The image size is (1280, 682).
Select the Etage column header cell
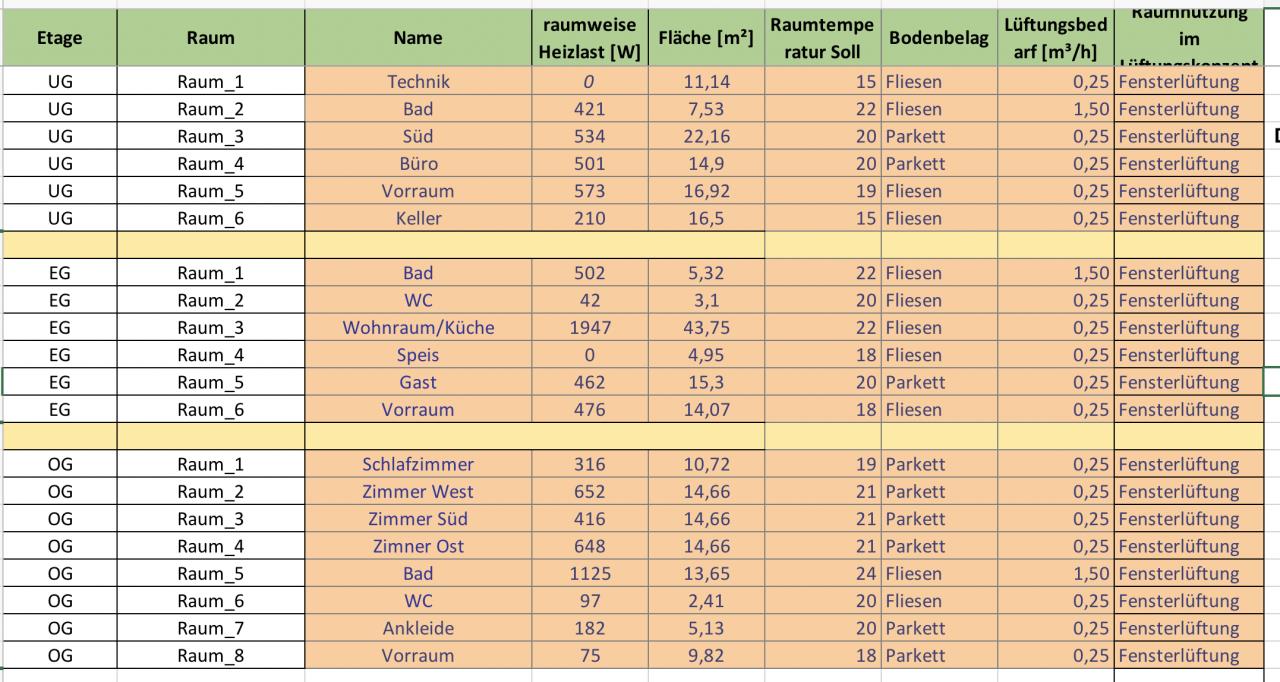click(59, 38)
